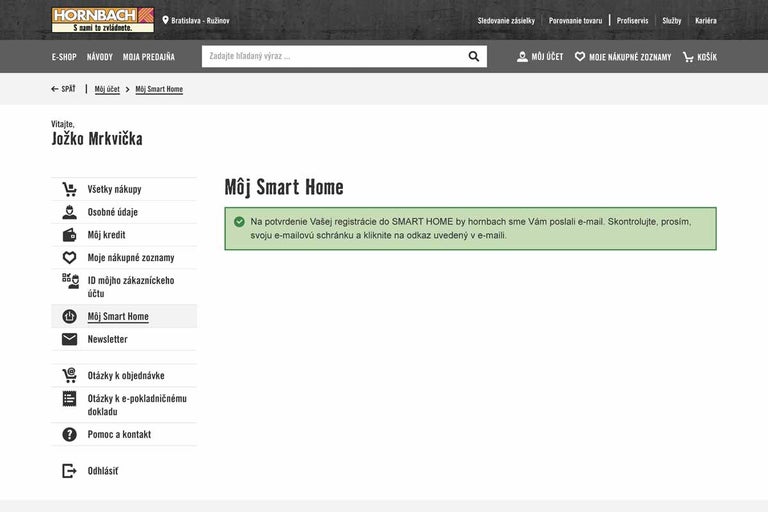This screenshot has height=512, width=768.
Task: Go back using the SPÄŤ link
Action: coord(64,89)
